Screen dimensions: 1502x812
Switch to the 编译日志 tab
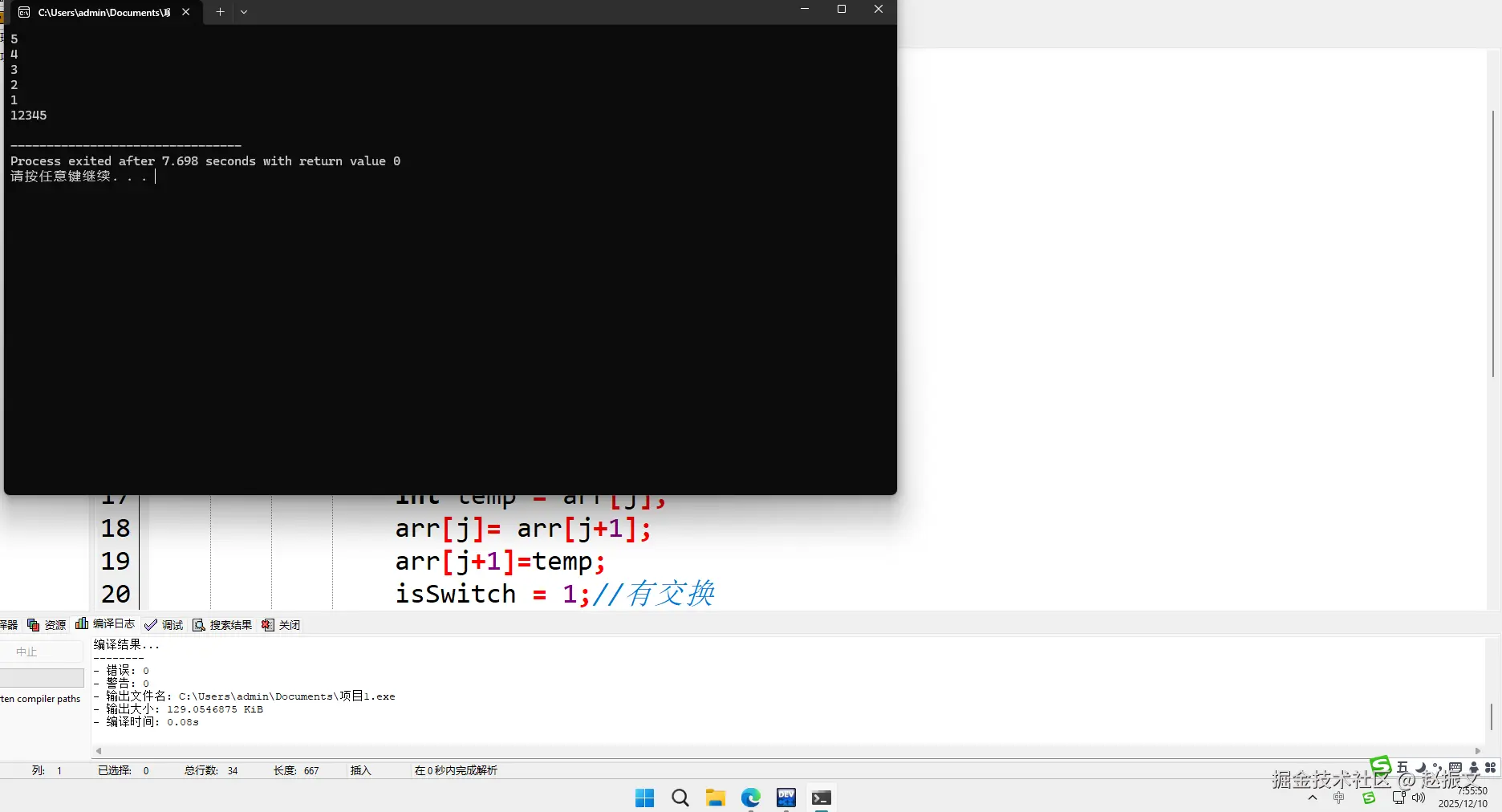105,624
